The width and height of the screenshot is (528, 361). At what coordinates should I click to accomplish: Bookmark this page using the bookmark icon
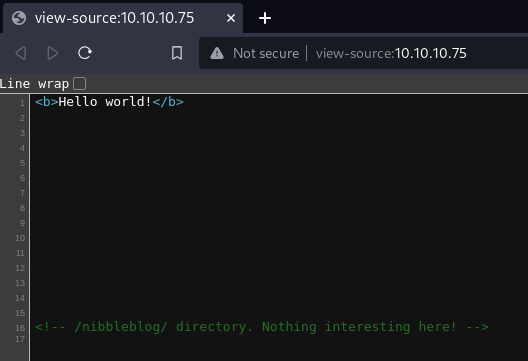pos(177,53)
